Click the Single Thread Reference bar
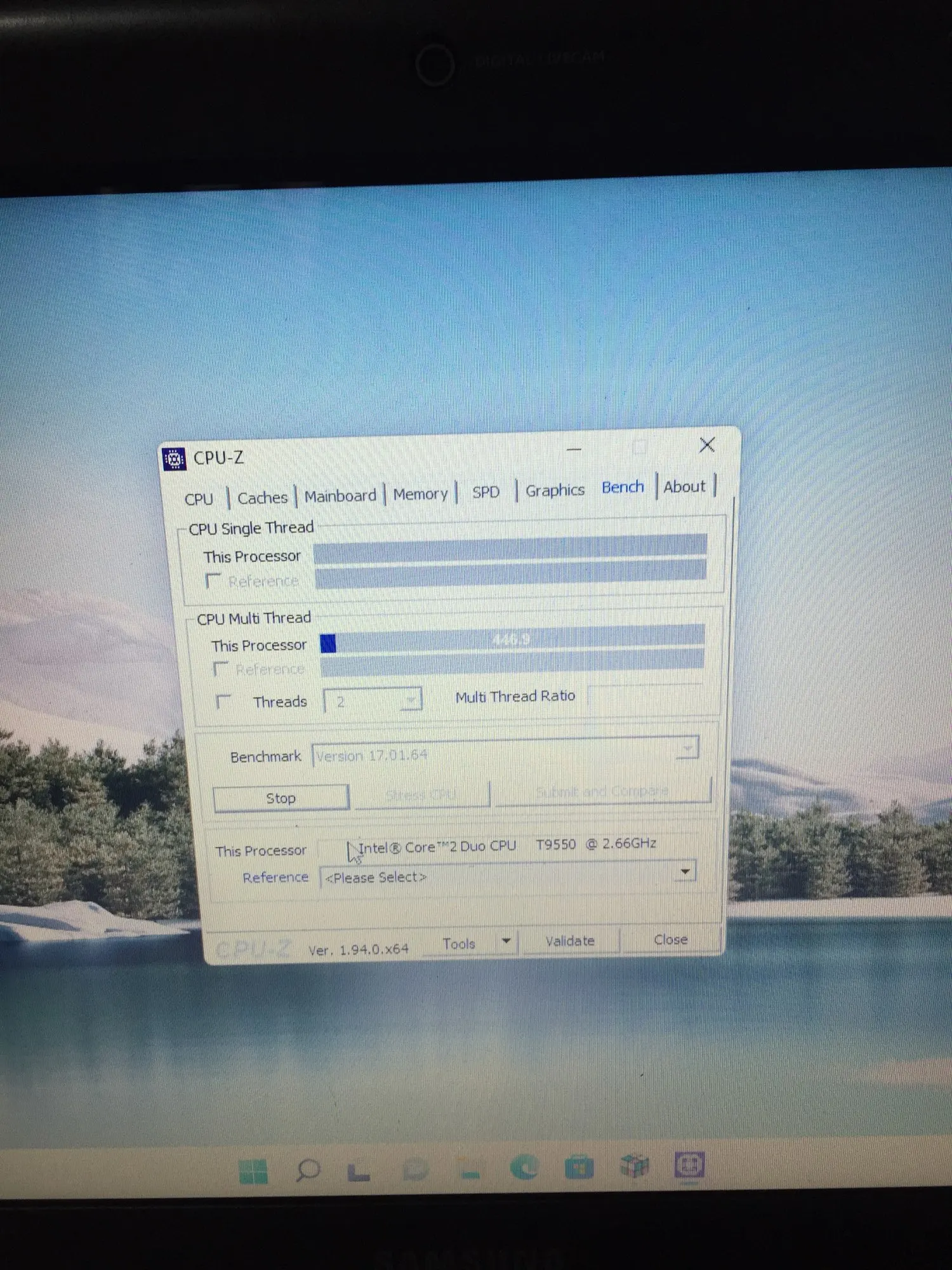The height and width of the screenshot is (1270, 952). click(x=510, y=573)
